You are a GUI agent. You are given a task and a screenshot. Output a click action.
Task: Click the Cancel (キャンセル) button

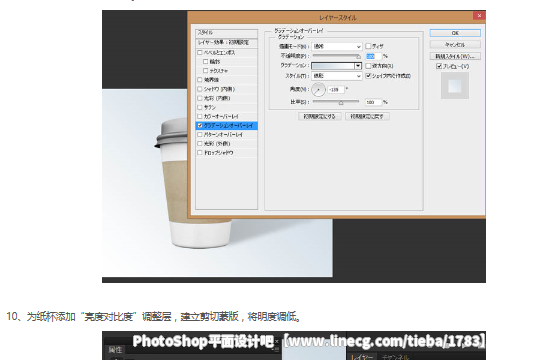click(455, 45)
